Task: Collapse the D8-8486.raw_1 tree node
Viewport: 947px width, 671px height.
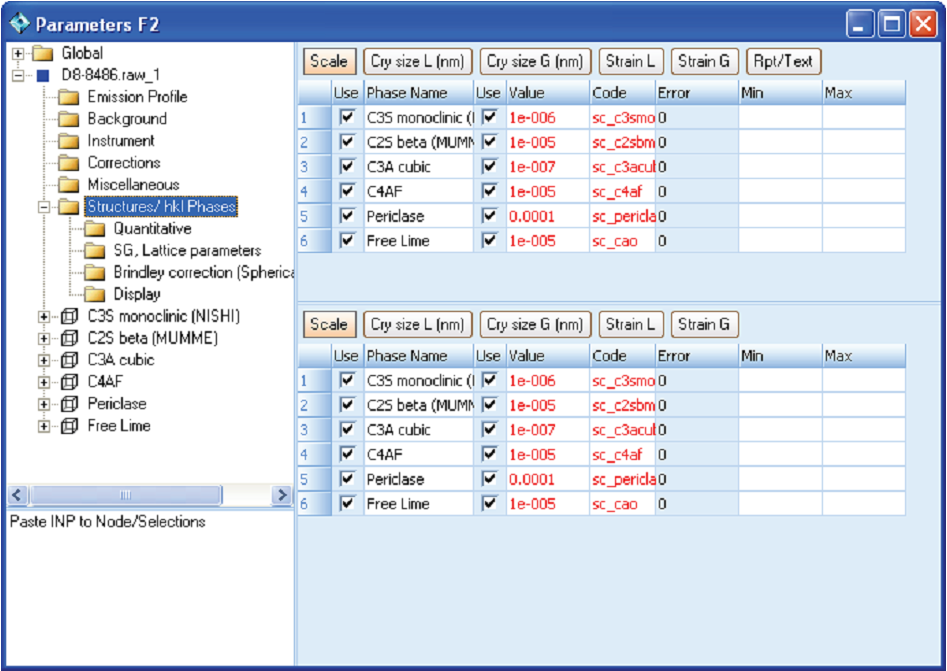Action: click(18, 75)
